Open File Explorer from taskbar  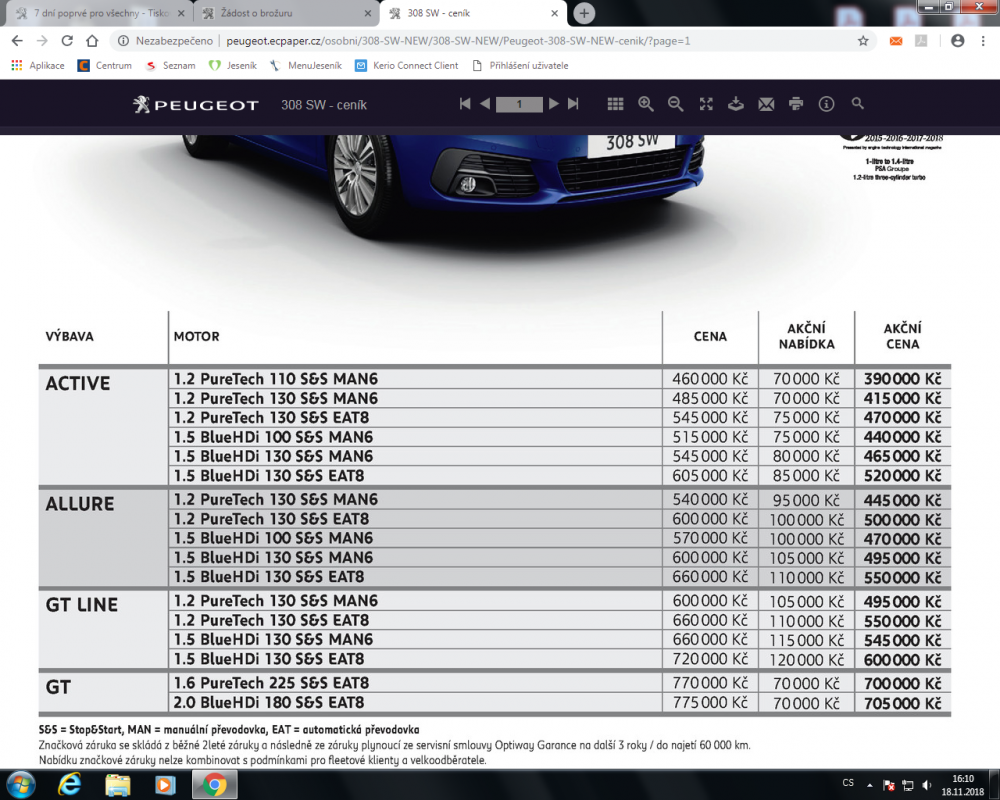pos(117,785)
